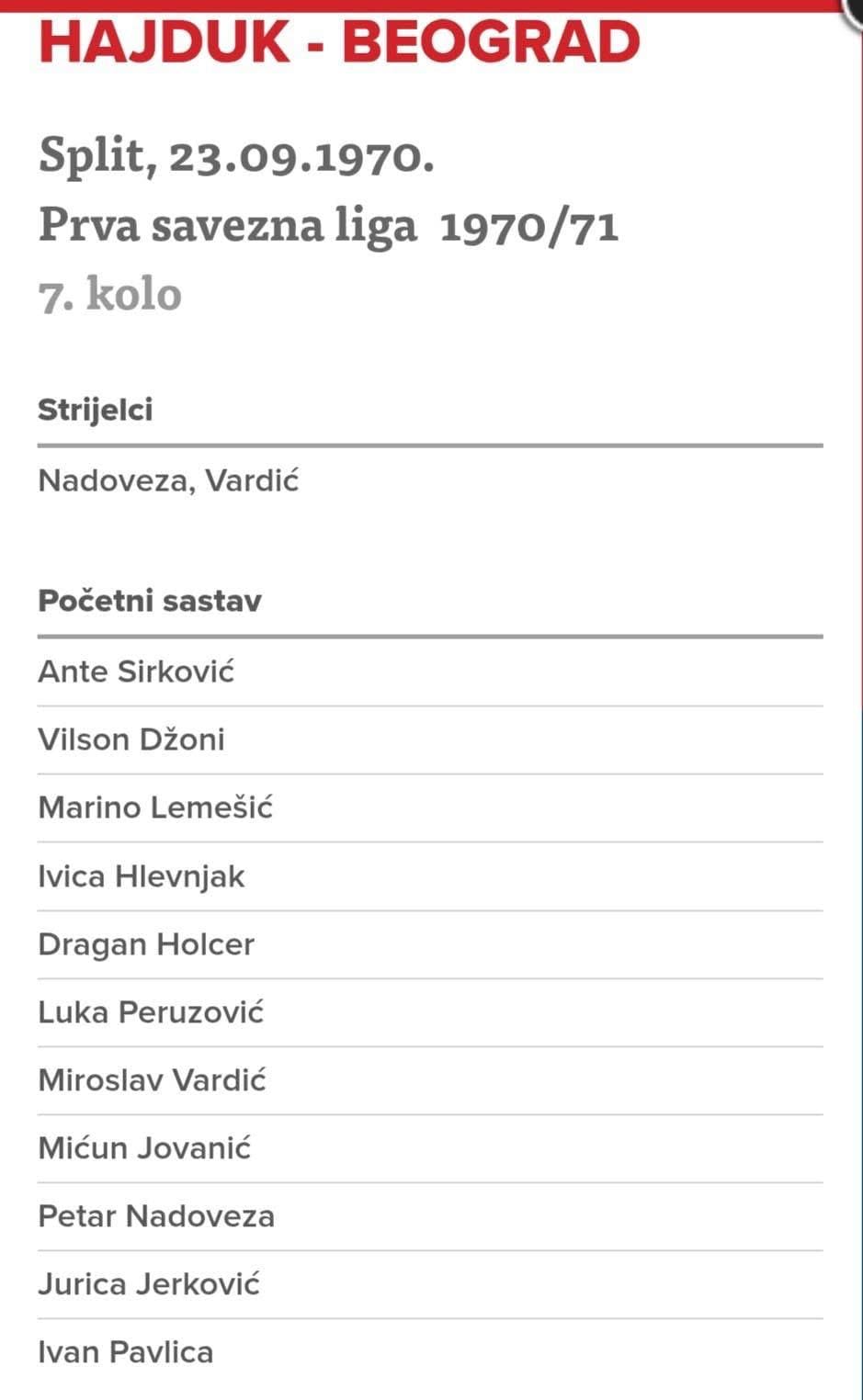Click scorer Vardić in the Strijelci list
863x1400 pixels.
click(252, 480)
